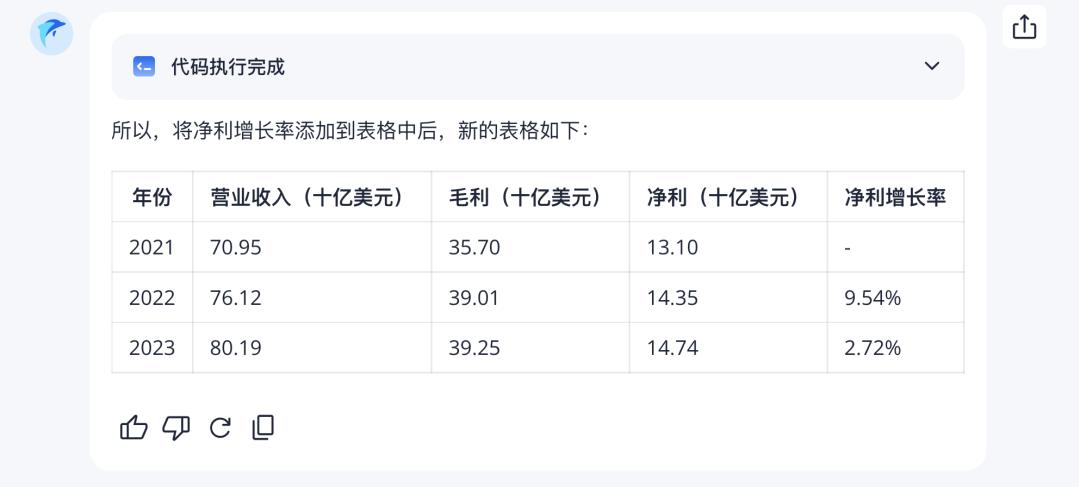Expand the code execution chevron
Image resolution: width=1080 pixels, height=487 pixels.
point(932,66)
